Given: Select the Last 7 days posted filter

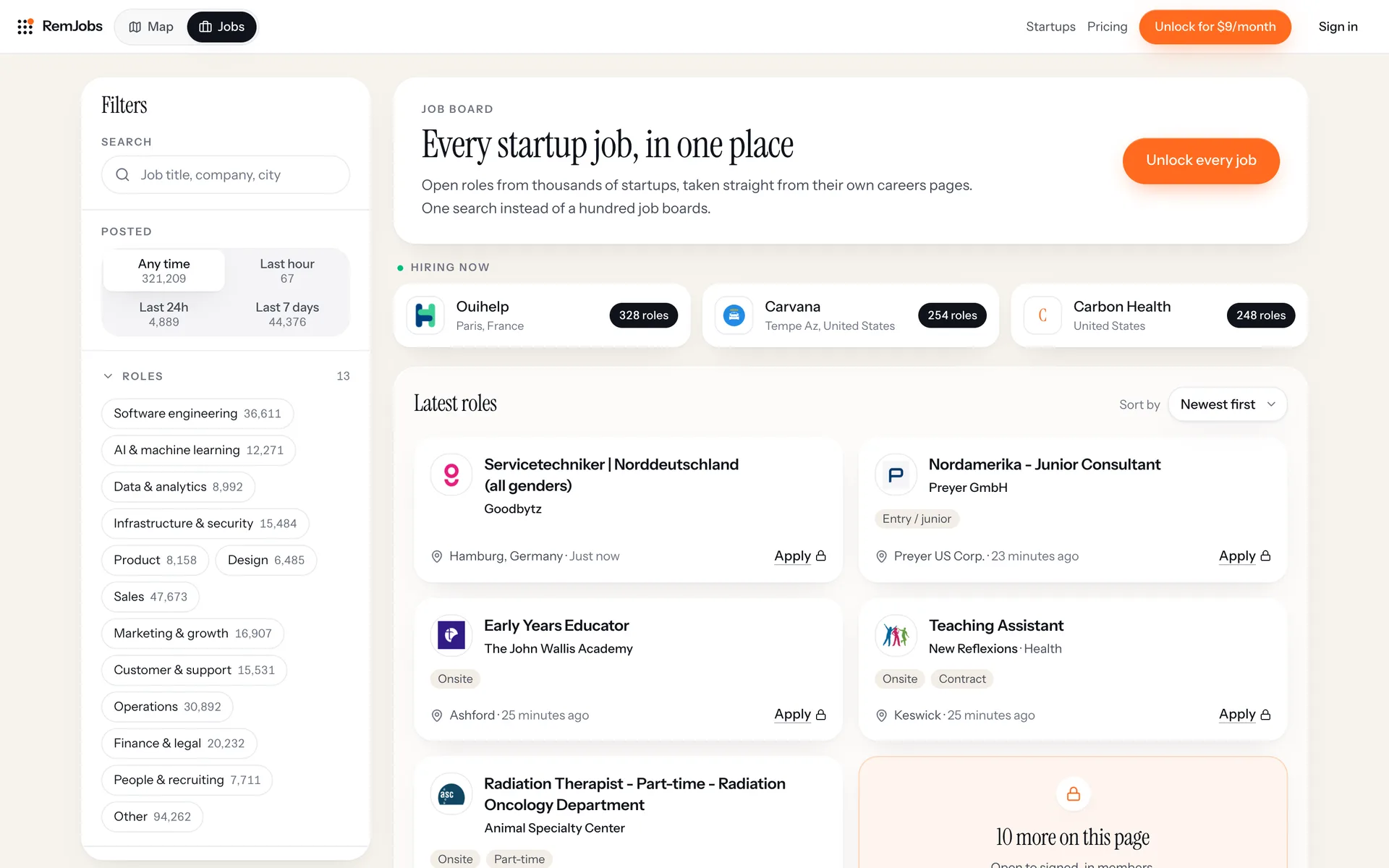Looking at the screenshot, I should coord(287,314).
